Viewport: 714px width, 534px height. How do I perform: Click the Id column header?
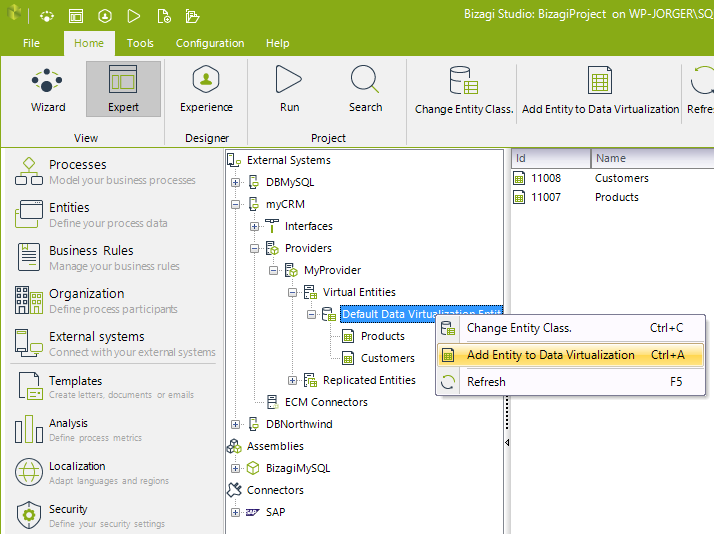coord(551,158)
